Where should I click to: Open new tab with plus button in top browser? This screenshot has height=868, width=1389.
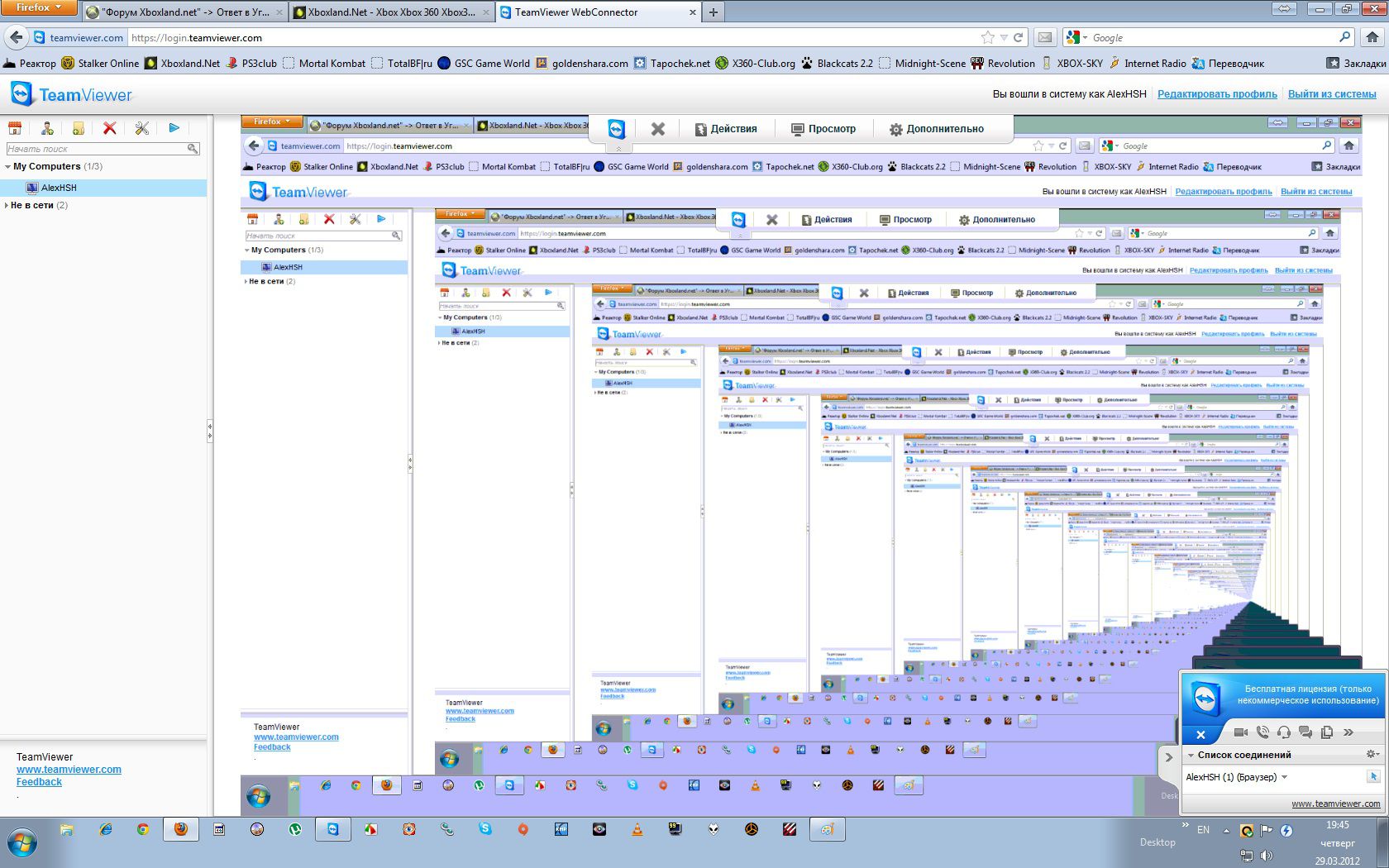[x=713, y=12]
